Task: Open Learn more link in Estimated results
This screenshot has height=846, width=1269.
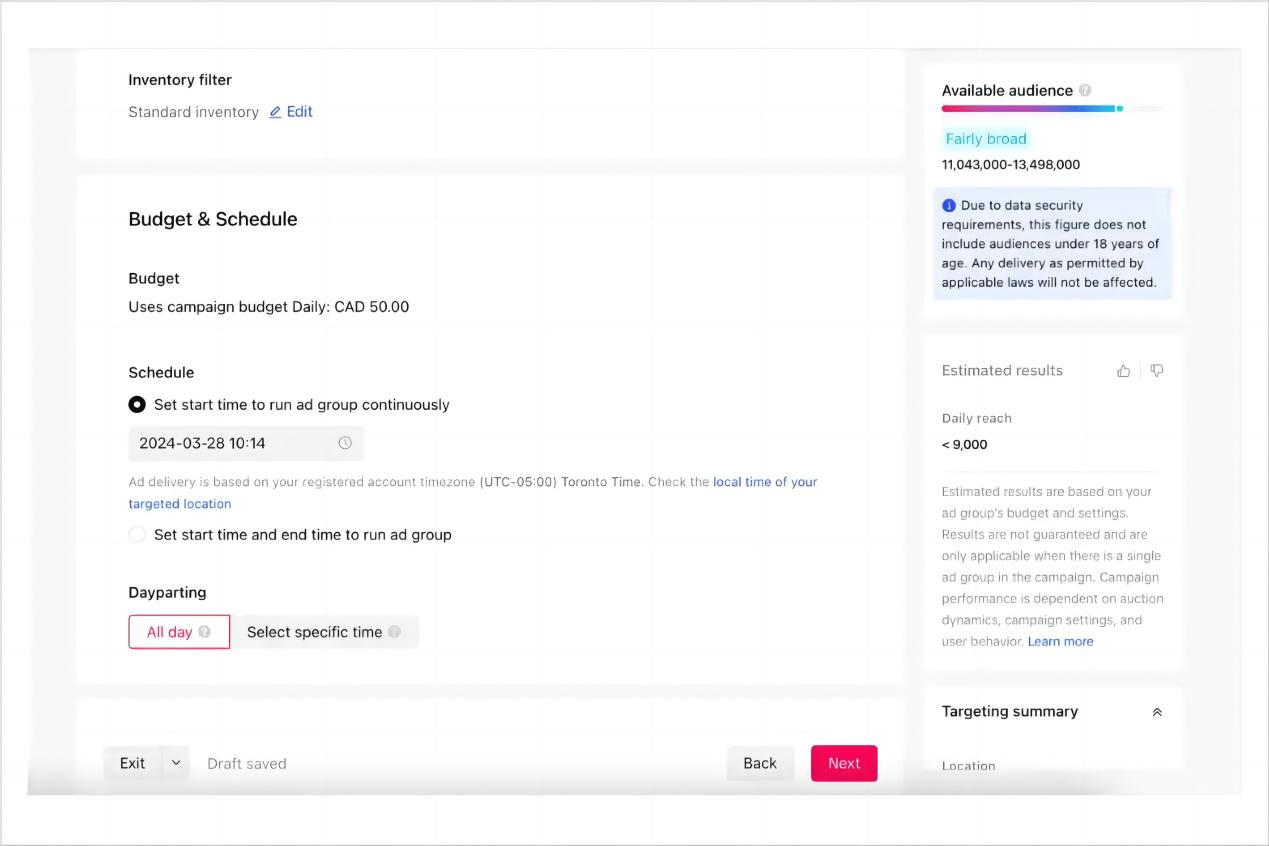Action: pyautogui.click(x=1060, y=642)
